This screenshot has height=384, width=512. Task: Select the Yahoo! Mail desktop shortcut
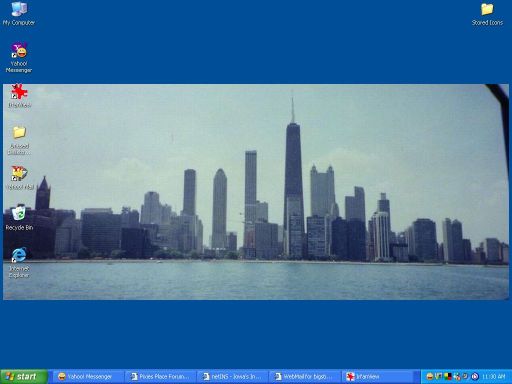[19, 178]
